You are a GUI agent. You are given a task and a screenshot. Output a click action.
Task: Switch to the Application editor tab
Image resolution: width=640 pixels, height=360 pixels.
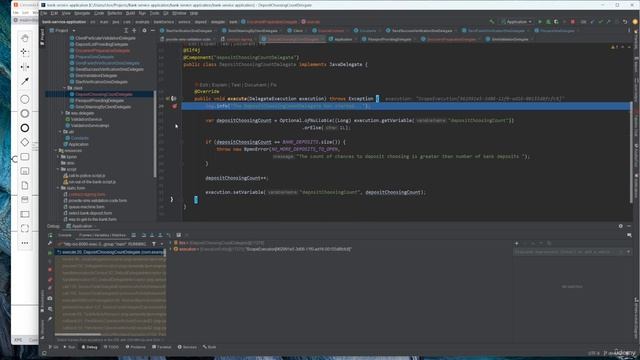click(x=341, y=39)
